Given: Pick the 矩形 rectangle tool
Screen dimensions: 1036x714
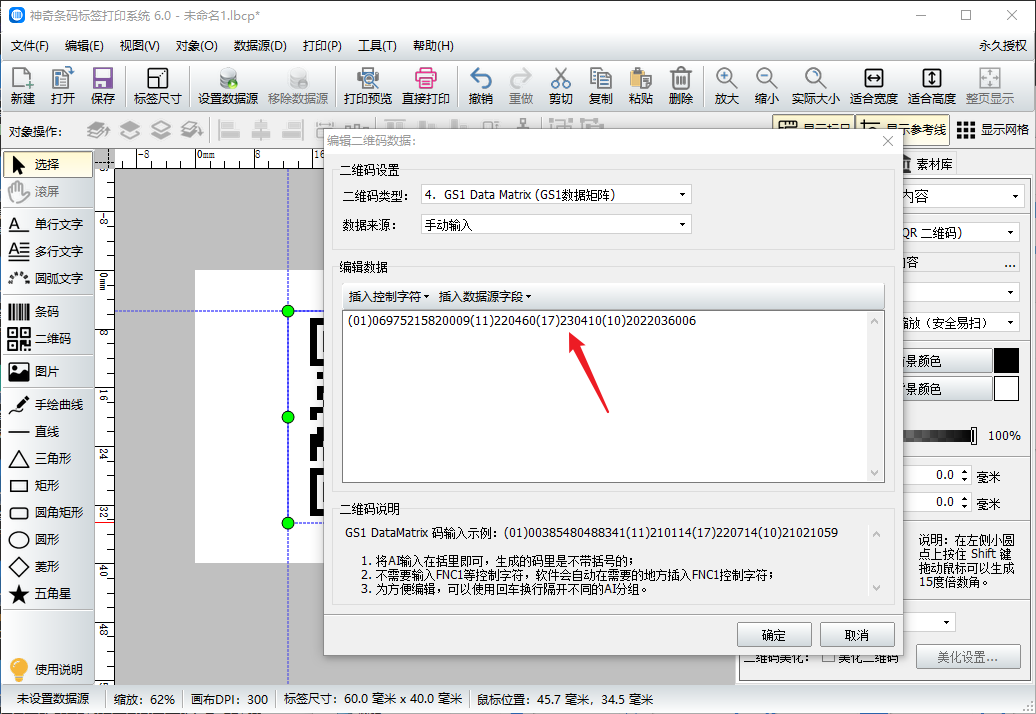Looking at the screenshot, I should coord(48,486).
